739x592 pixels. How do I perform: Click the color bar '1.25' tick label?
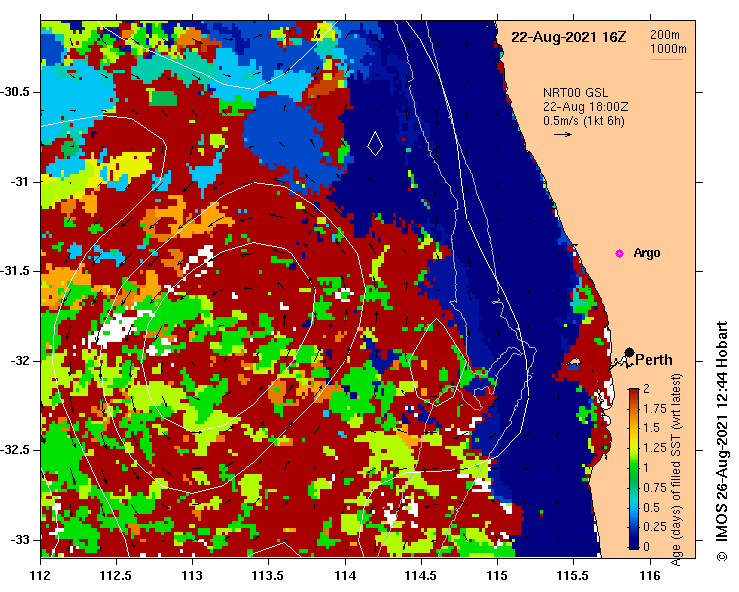pyautogui.click(x=655, y=448)
